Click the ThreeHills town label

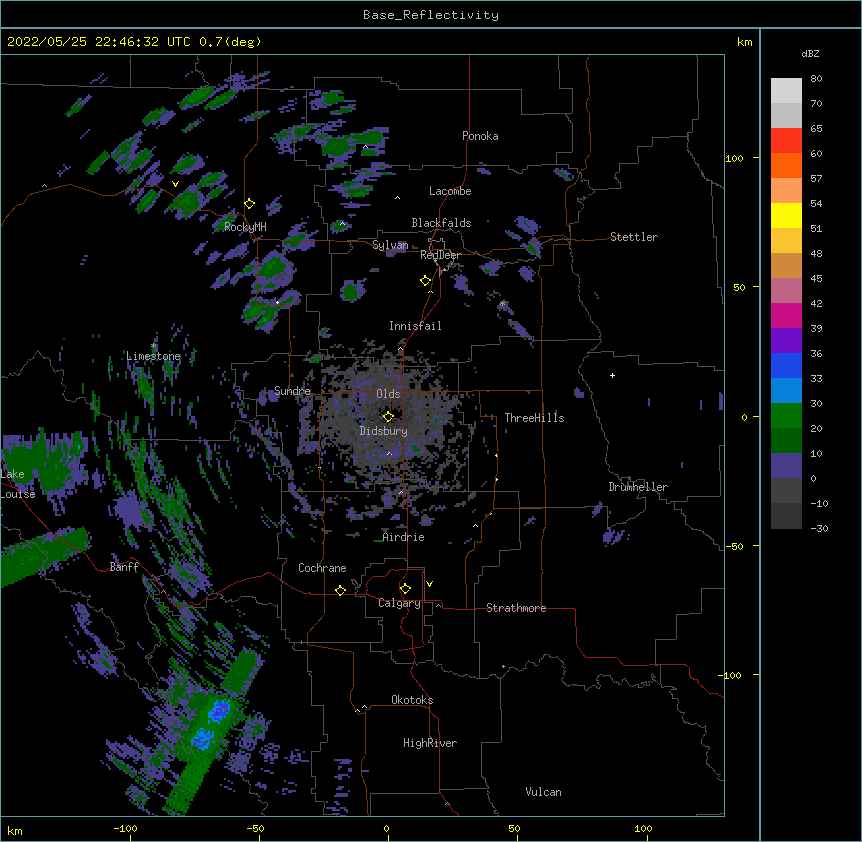[534, 418]
